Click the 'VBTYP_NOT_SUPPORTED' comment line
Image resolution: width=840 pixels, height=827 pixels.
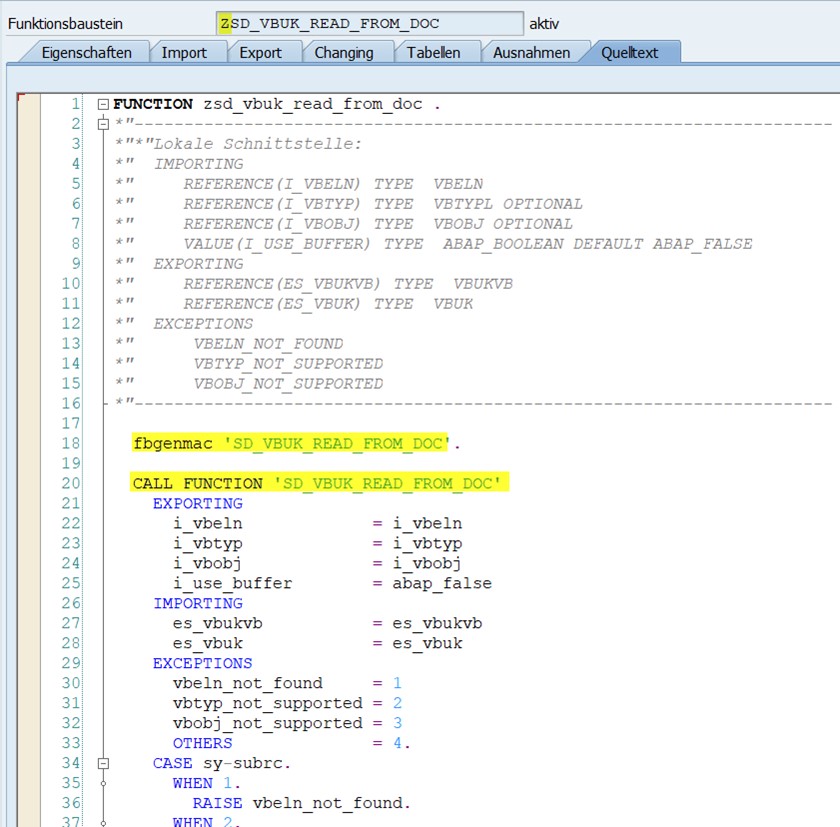288,364
